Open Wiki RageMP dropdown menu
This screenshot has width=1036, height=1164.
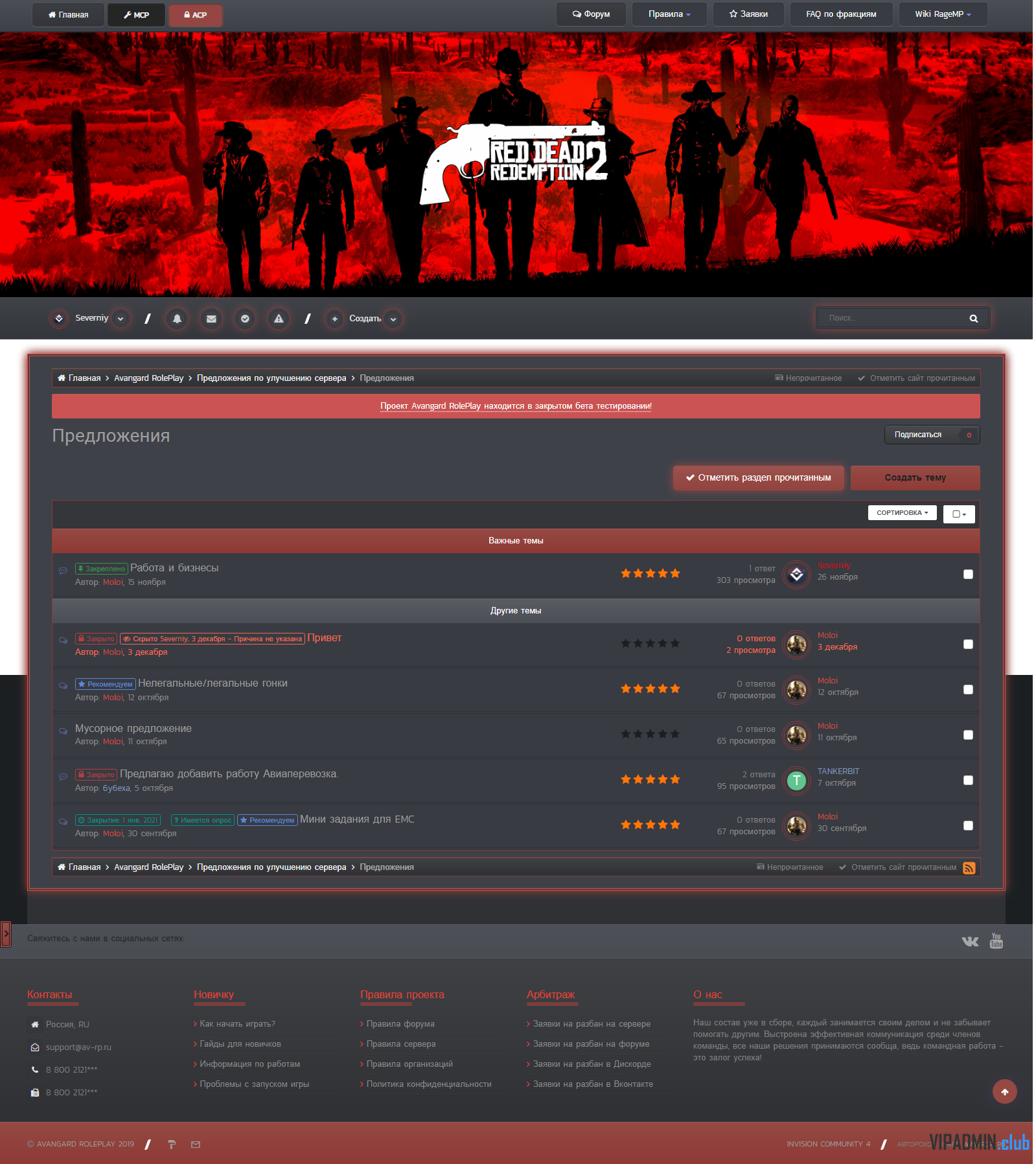[943, 14]
